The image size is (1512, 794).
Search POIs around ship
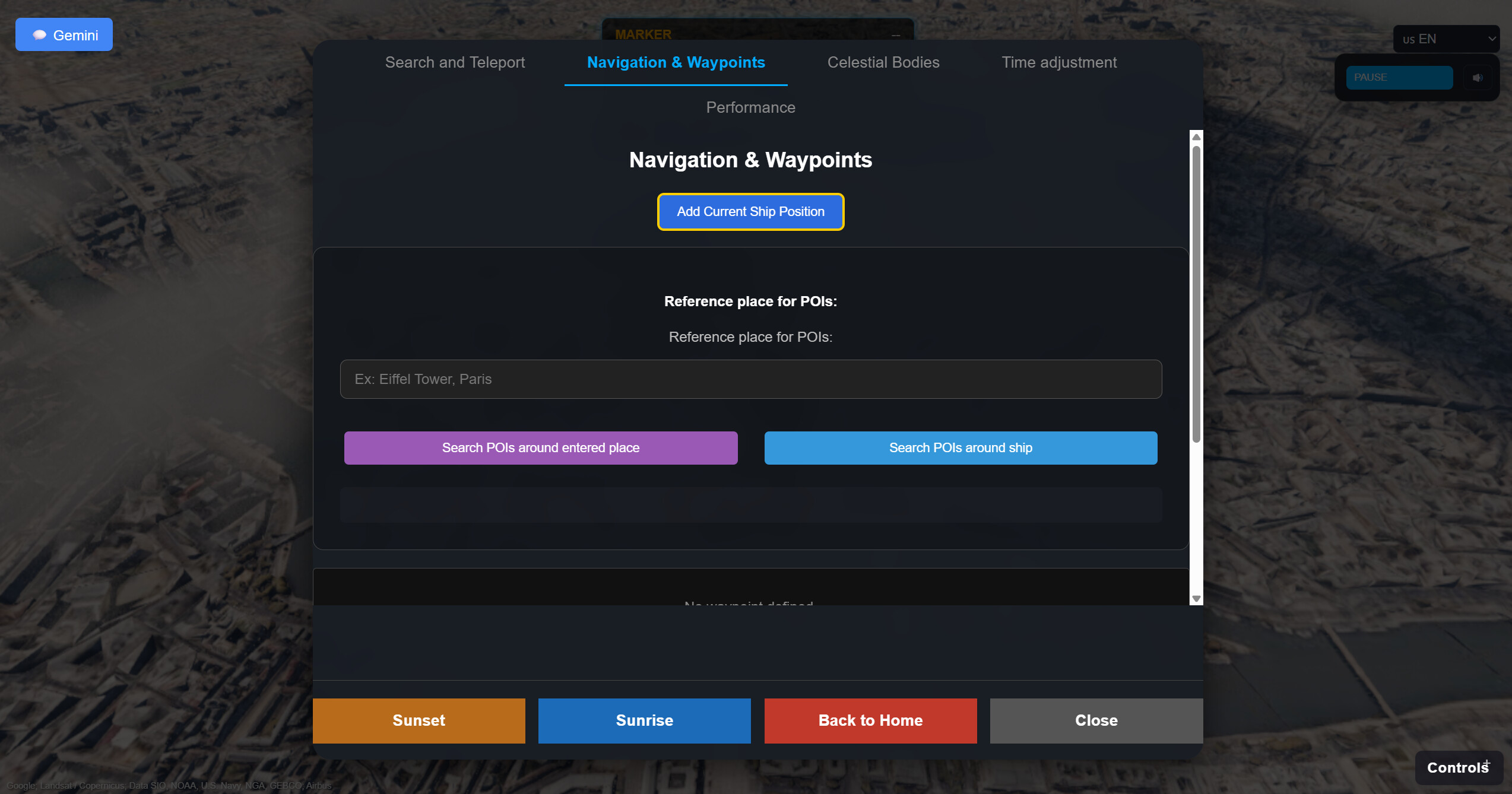click(961, 448)
